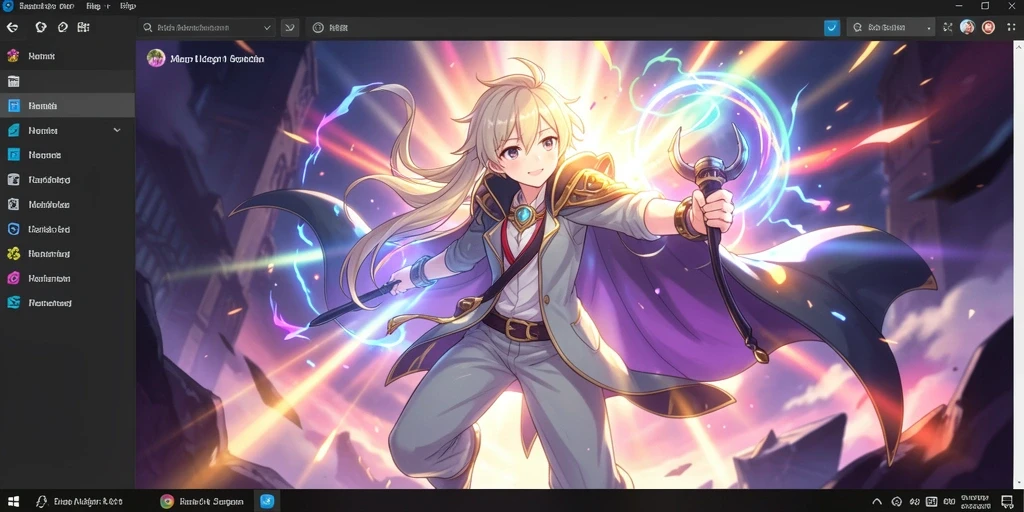Click the unlabeled calendar icon row in the sidebar
Viewport: 1024px width, 512px height.
click(67, 81)
